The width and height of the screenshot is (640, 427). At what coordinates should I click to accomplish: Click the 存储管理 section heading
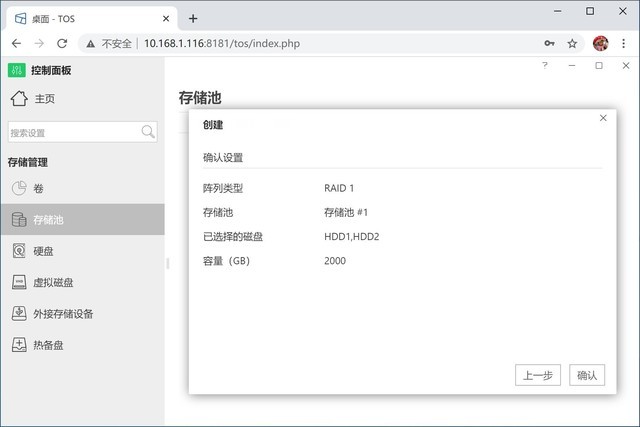click(x=28, y=162)
